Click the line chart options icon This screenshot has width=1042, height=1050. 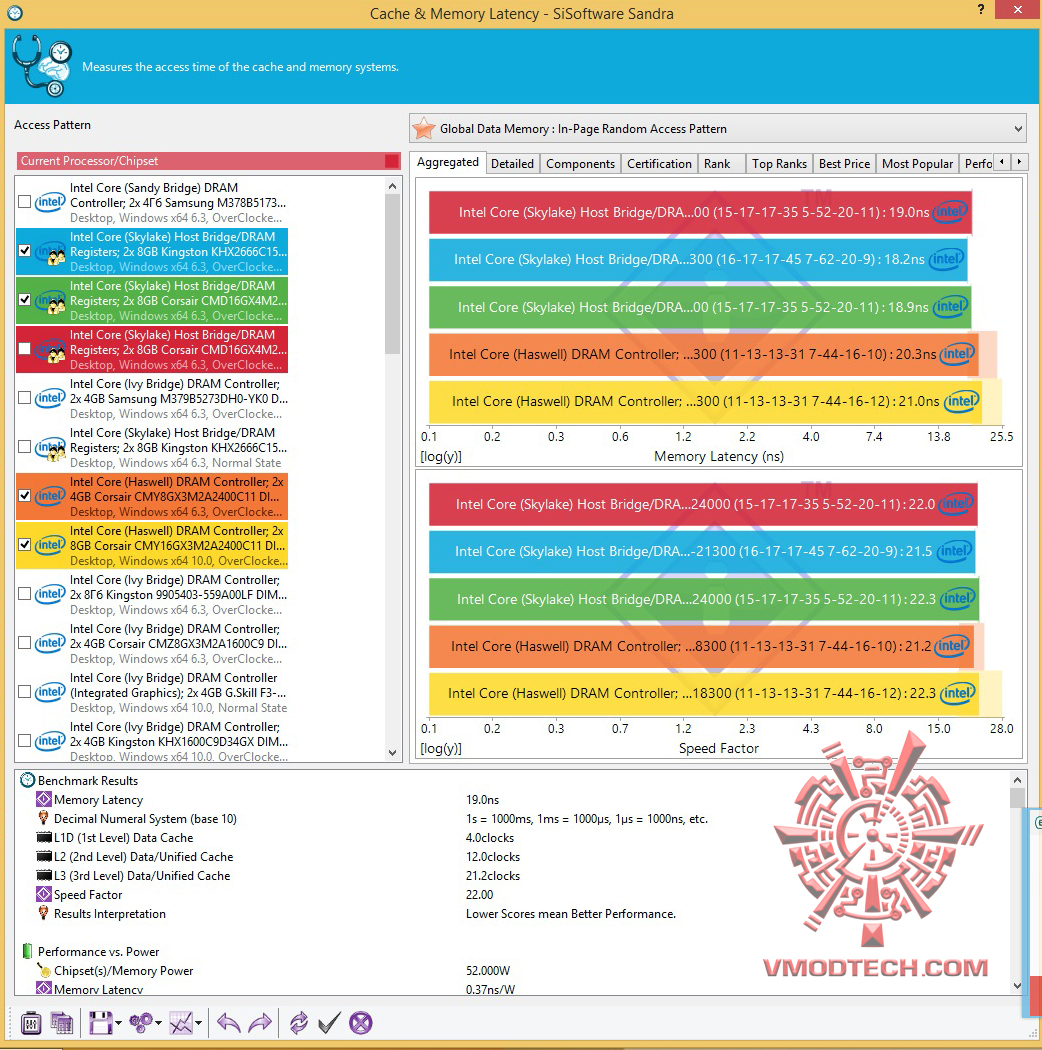click(x=181, y=1023)
